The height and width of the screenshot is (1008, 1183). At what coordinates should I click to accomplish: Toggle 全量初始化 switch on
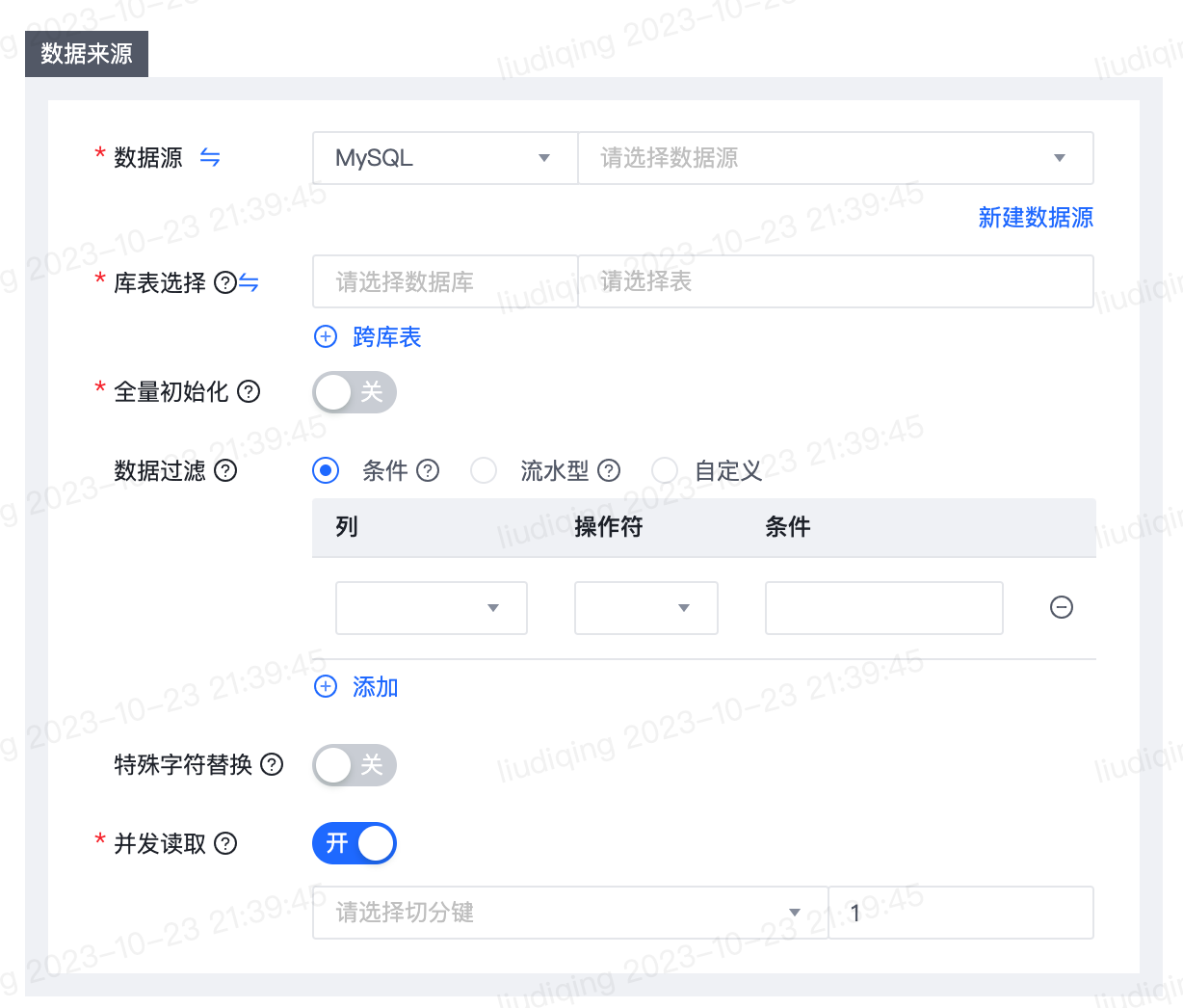point(355,392)
